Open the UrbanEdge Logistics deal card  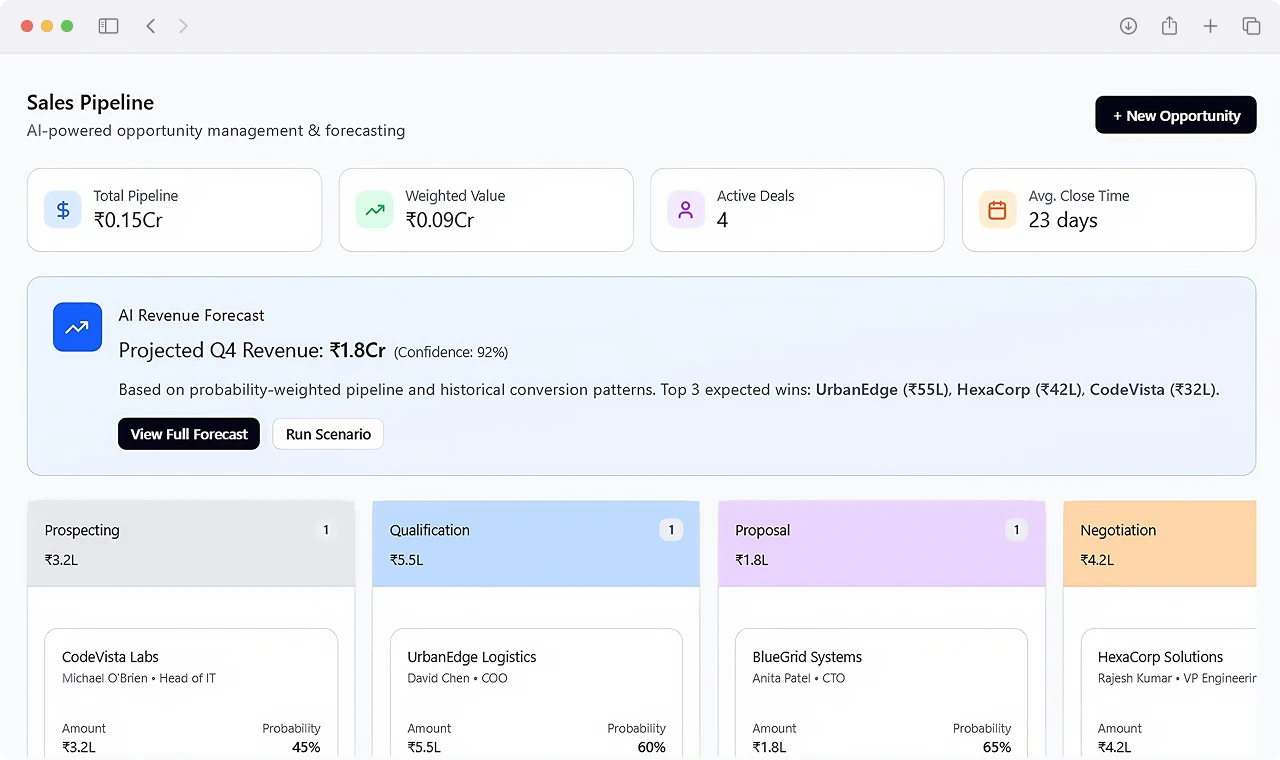(536, 694)
